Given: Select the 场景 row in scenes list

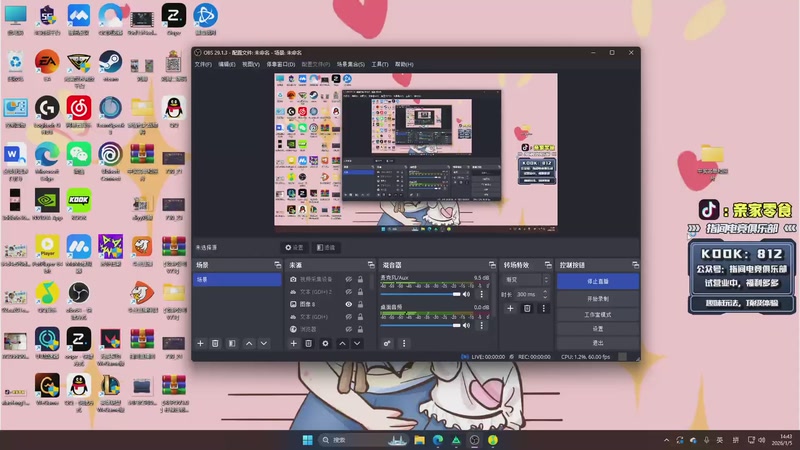Looking at the screenshot, I should [237, 280].
